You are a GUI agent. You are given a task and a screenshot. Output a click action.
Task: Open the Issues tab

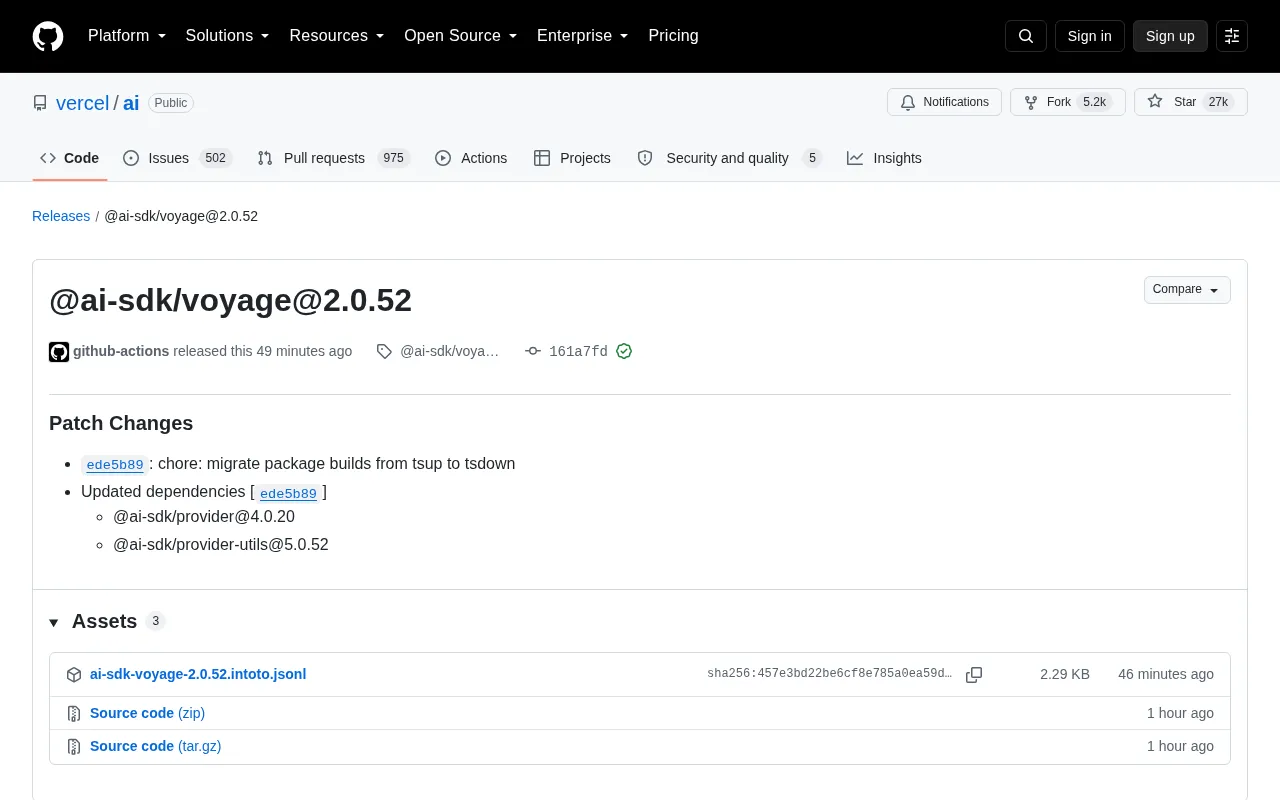click(x=178, y=158)
